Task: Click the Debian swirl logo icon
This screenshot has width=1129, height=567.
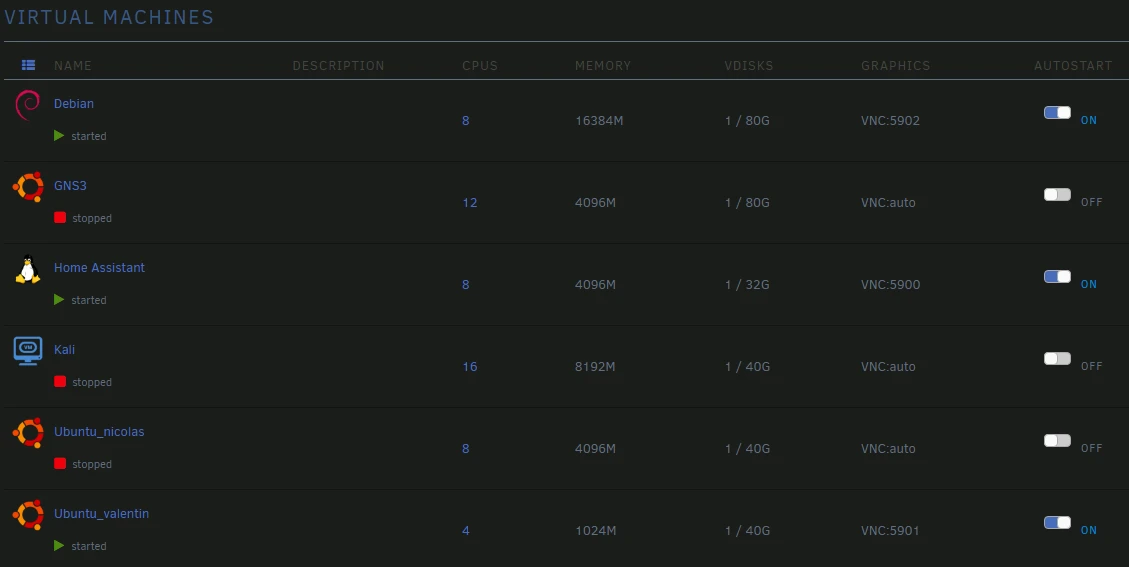Action: click(28, 105)
